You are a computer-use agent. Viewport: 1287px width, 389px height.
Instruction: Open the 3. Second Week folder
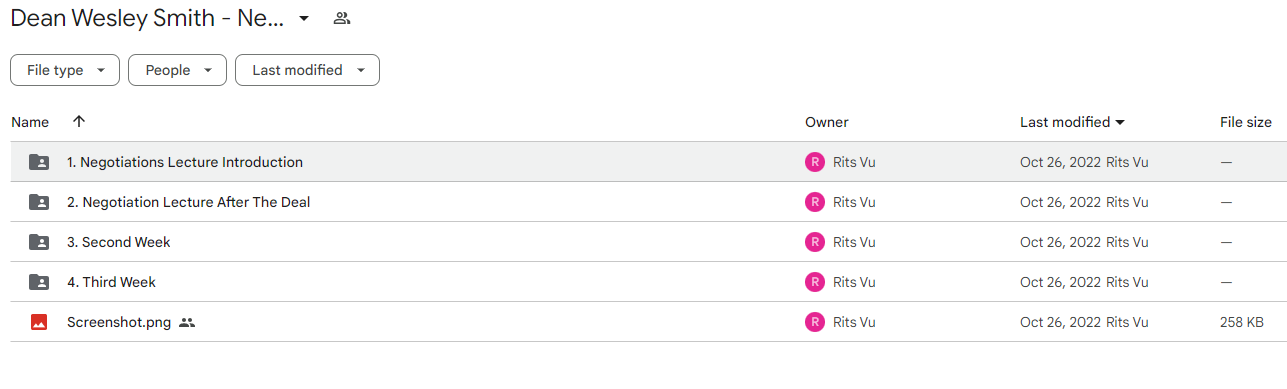[x=119, y=242]
